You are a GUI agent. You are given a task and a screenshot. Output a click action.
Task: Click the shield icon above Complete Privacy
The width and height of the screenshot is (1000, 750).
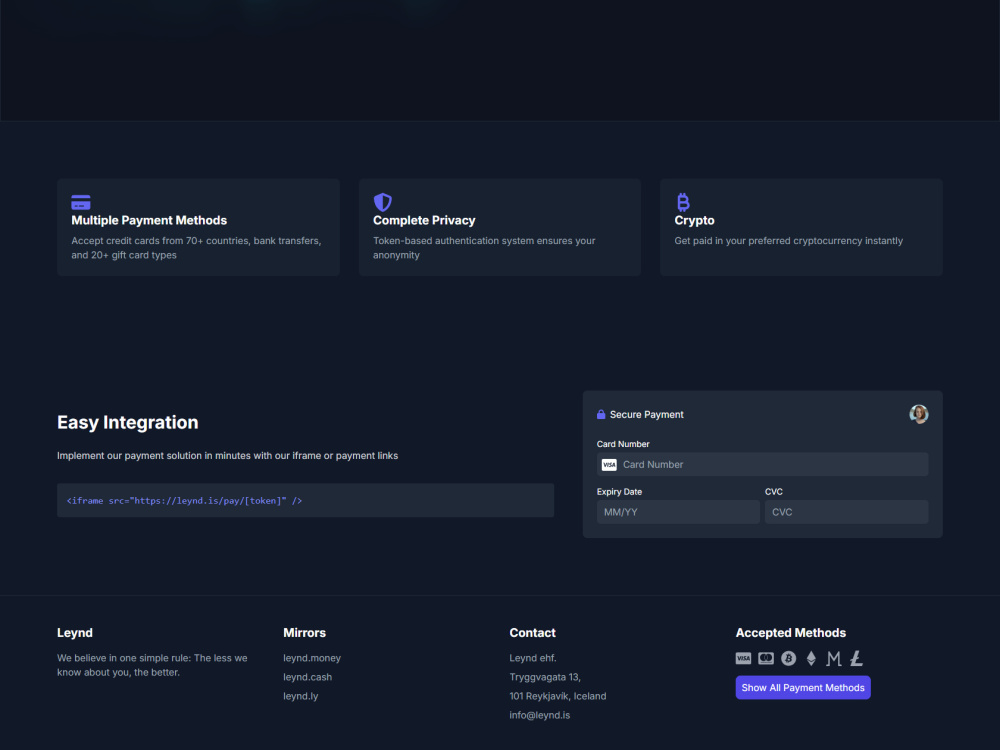[x=382, y=202]
